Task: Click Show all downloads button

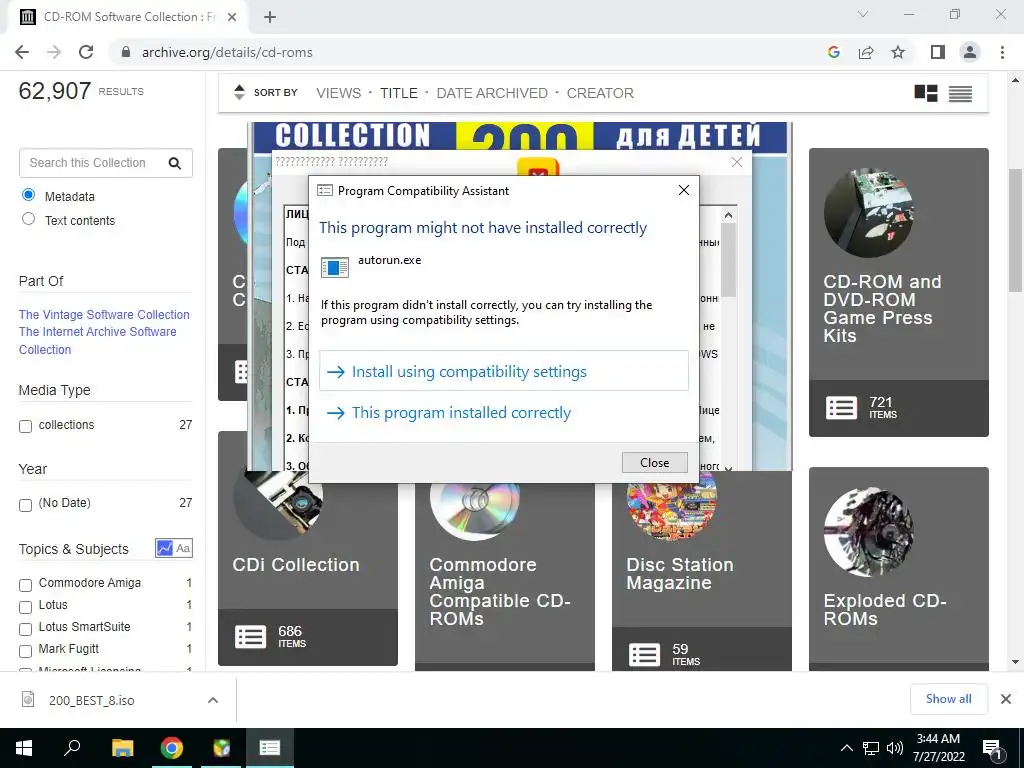Action: [948, 699]
